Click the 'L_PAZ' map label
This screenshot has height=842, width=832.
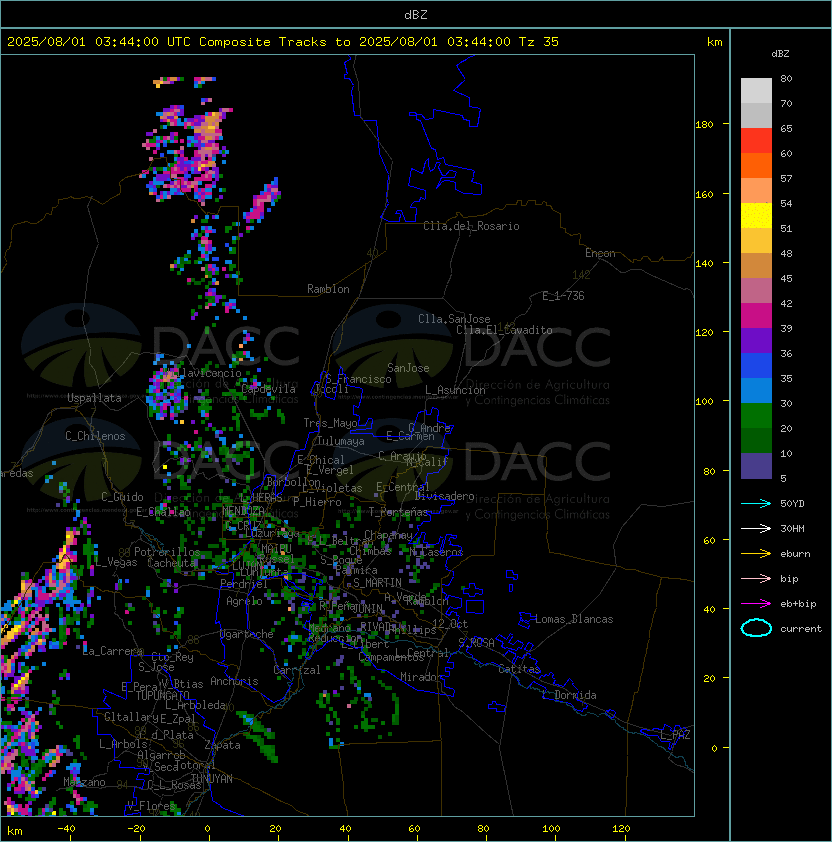pos(675,735)
